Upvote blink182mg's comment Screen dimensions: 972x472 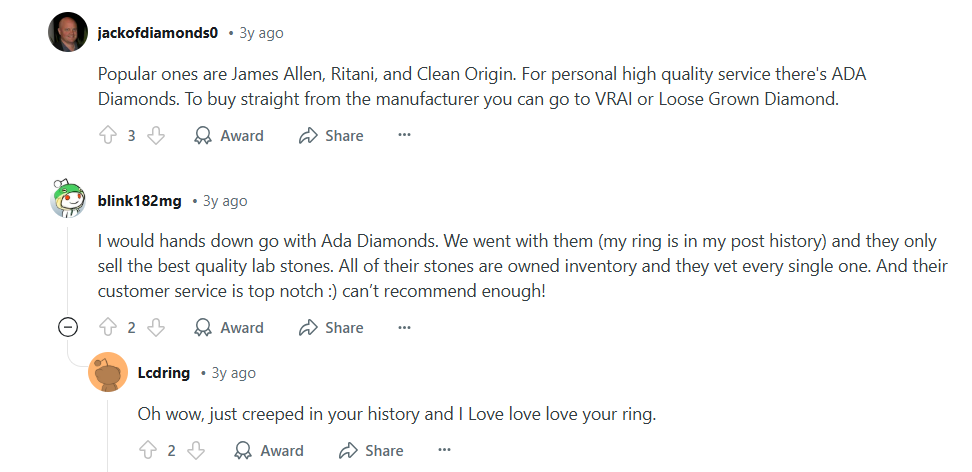pyautogui.click(x=108, y=328)
